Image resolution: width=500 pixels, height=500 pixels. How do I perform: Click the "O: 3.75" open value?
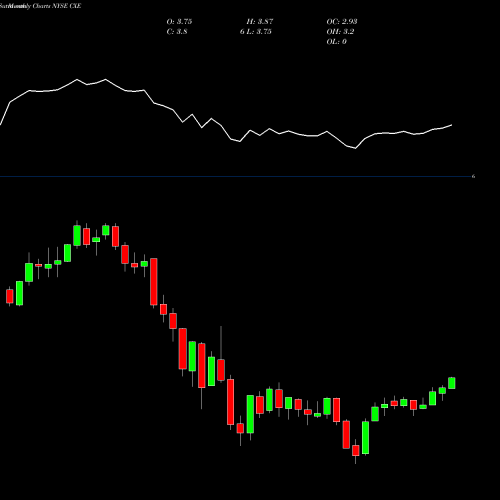click(x=179, y=22)
